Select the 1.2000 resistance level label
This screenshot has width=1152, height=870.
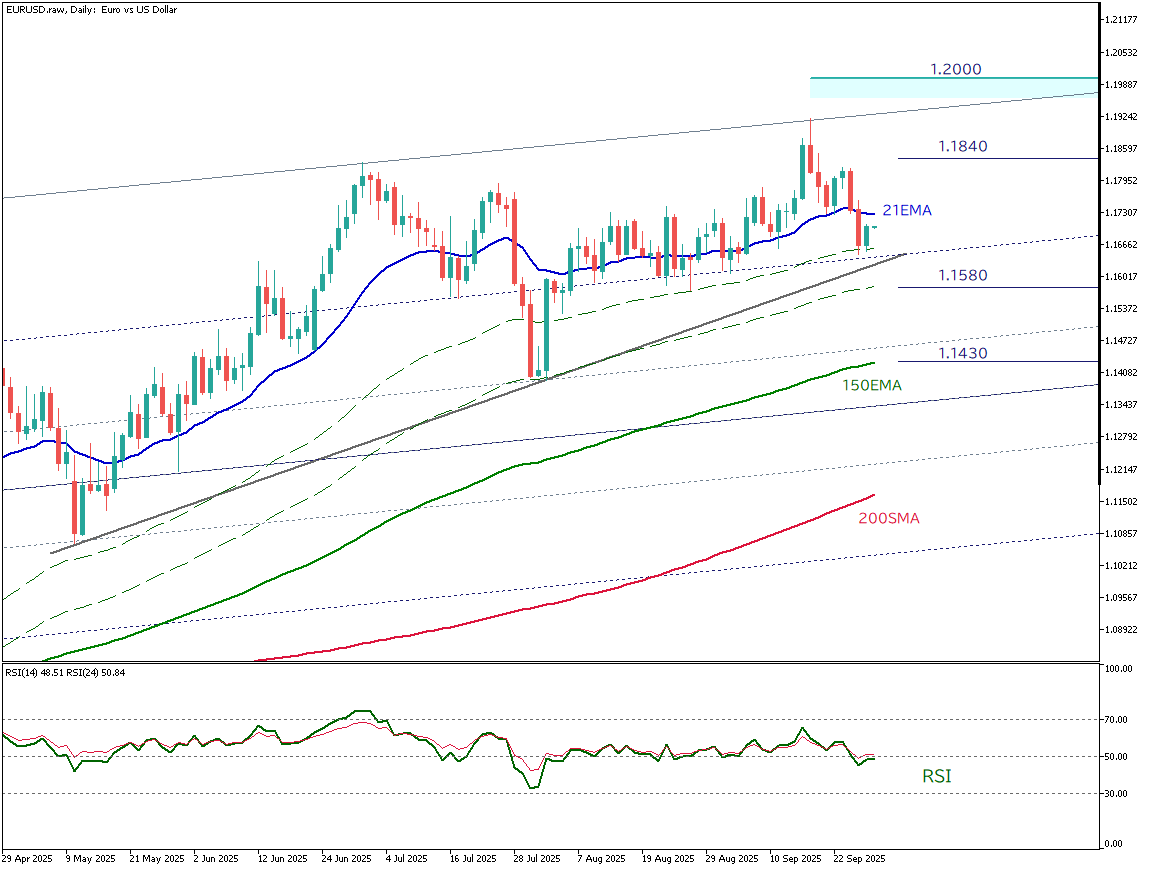pyautogui.click(x=955, y=69)
